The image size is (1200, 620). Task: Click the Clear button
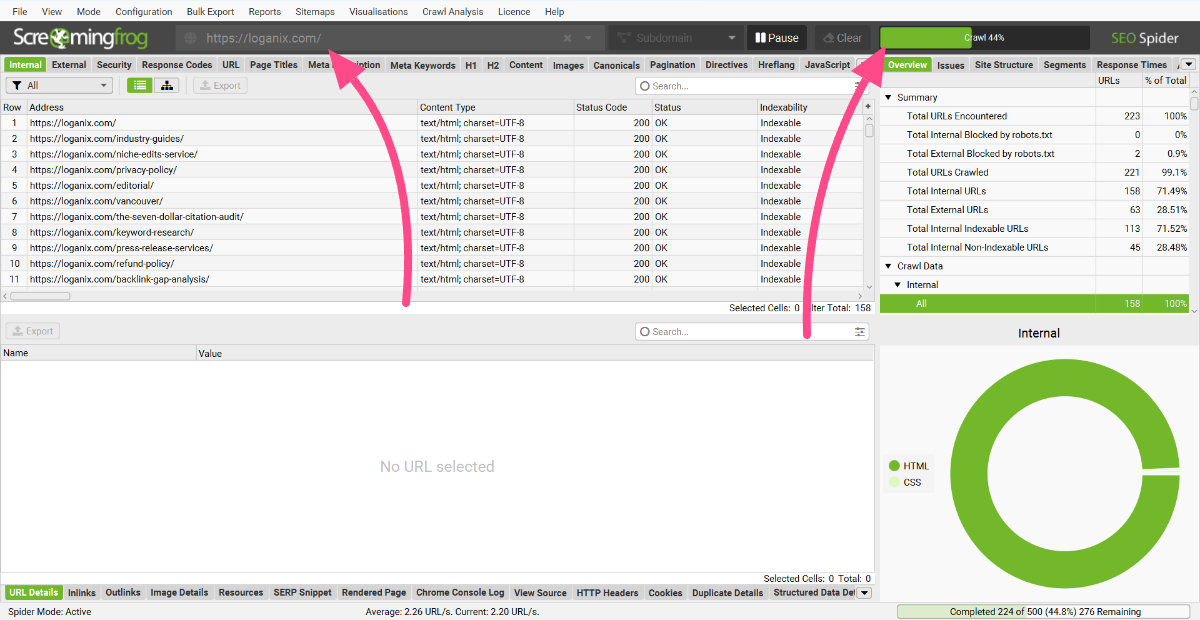click(842, 38)
